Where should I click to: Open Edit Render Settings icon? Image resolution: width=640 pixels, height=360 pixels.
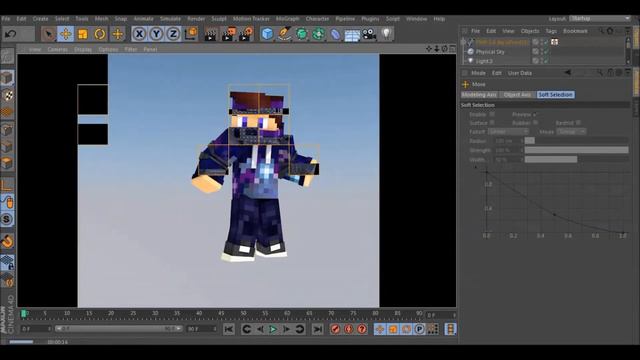coord(246,34)
